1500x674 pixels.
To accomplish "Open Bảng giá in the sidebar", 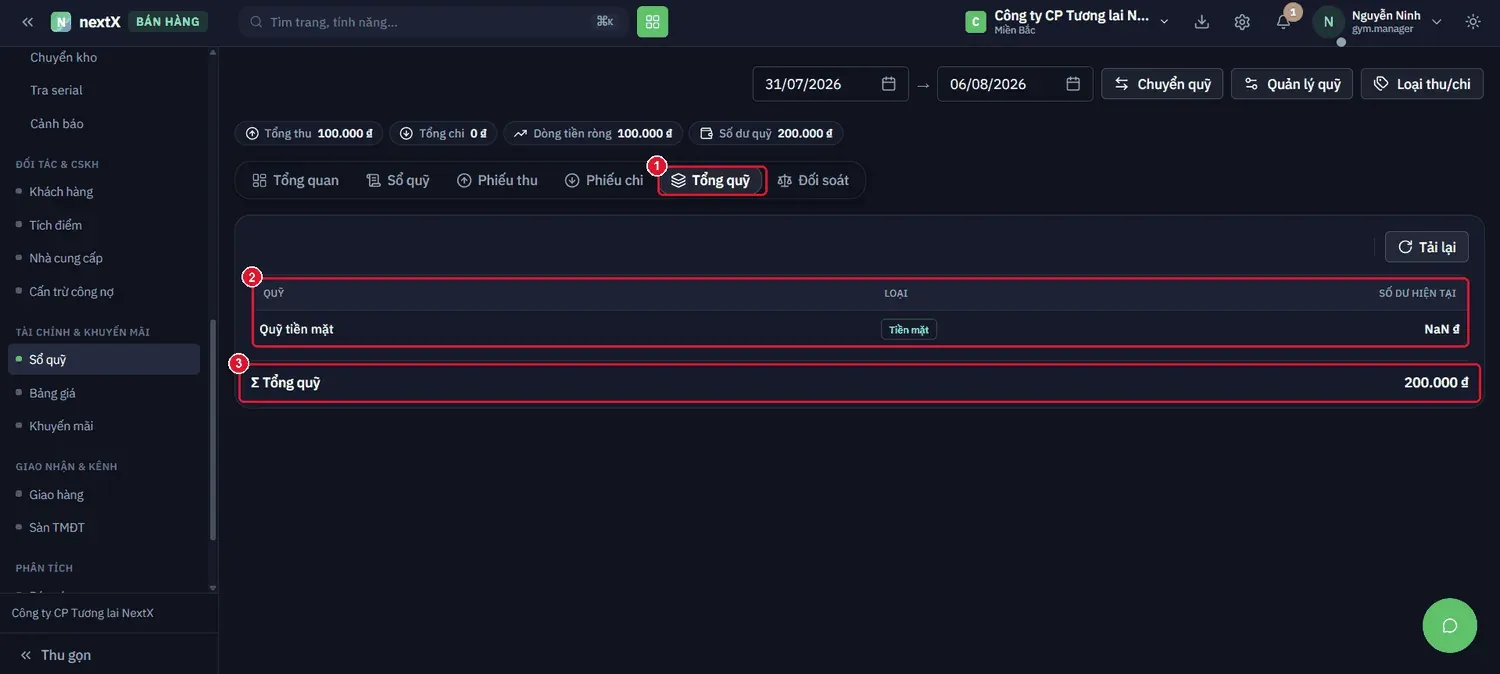I will tap(52, 393).
